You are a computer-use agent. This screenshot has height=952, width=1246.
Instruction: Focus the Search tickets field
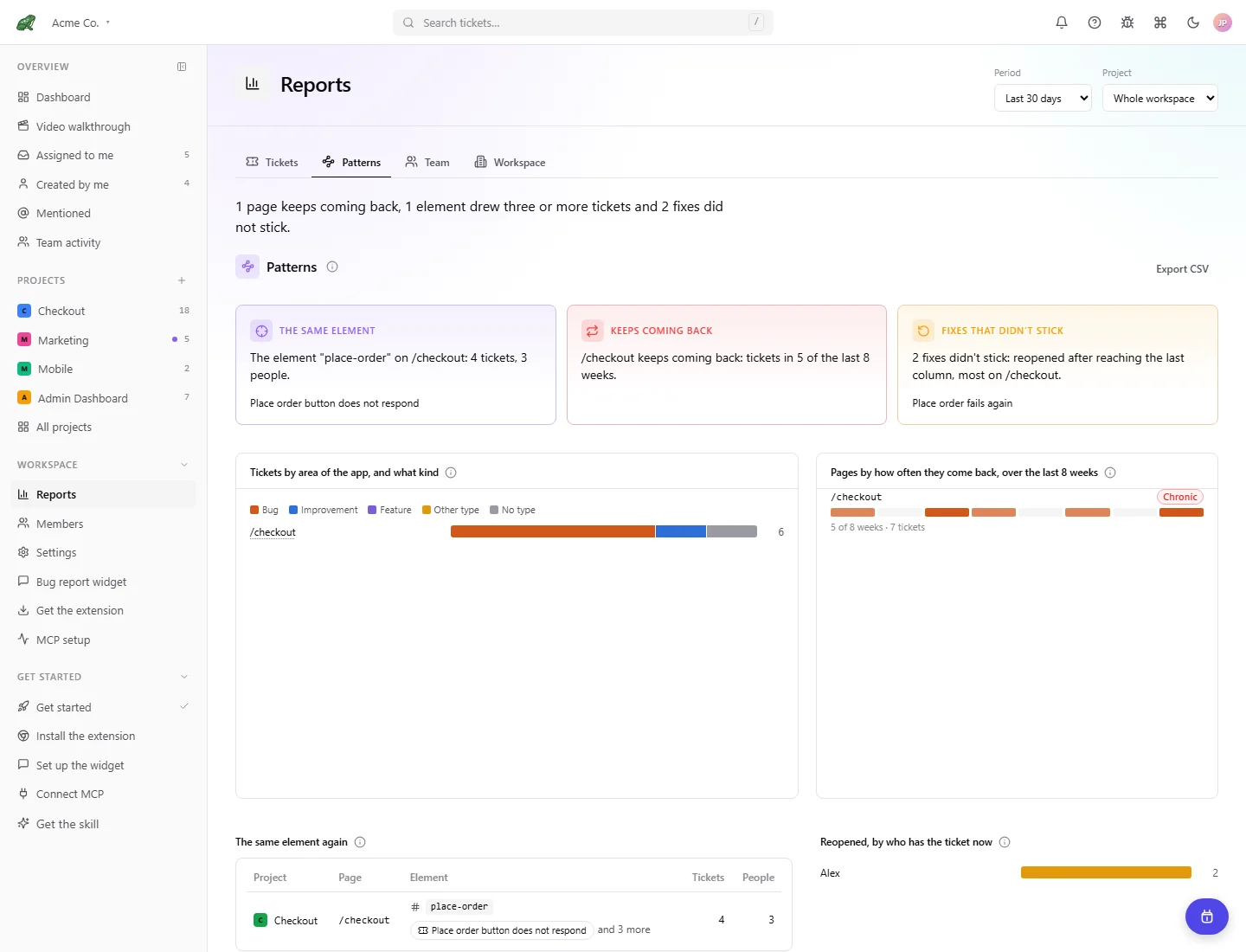[x=583, y=23]
